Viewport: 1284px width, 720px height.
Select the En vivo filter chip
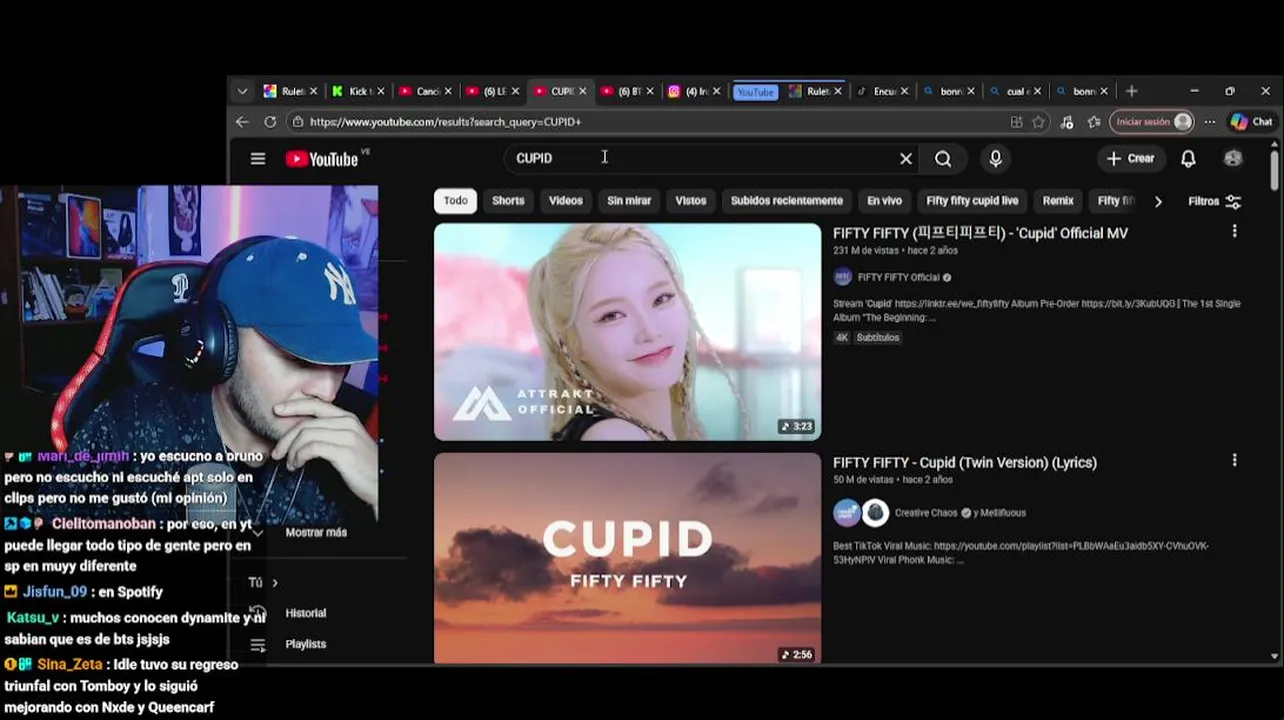click(x=884, y=201)
